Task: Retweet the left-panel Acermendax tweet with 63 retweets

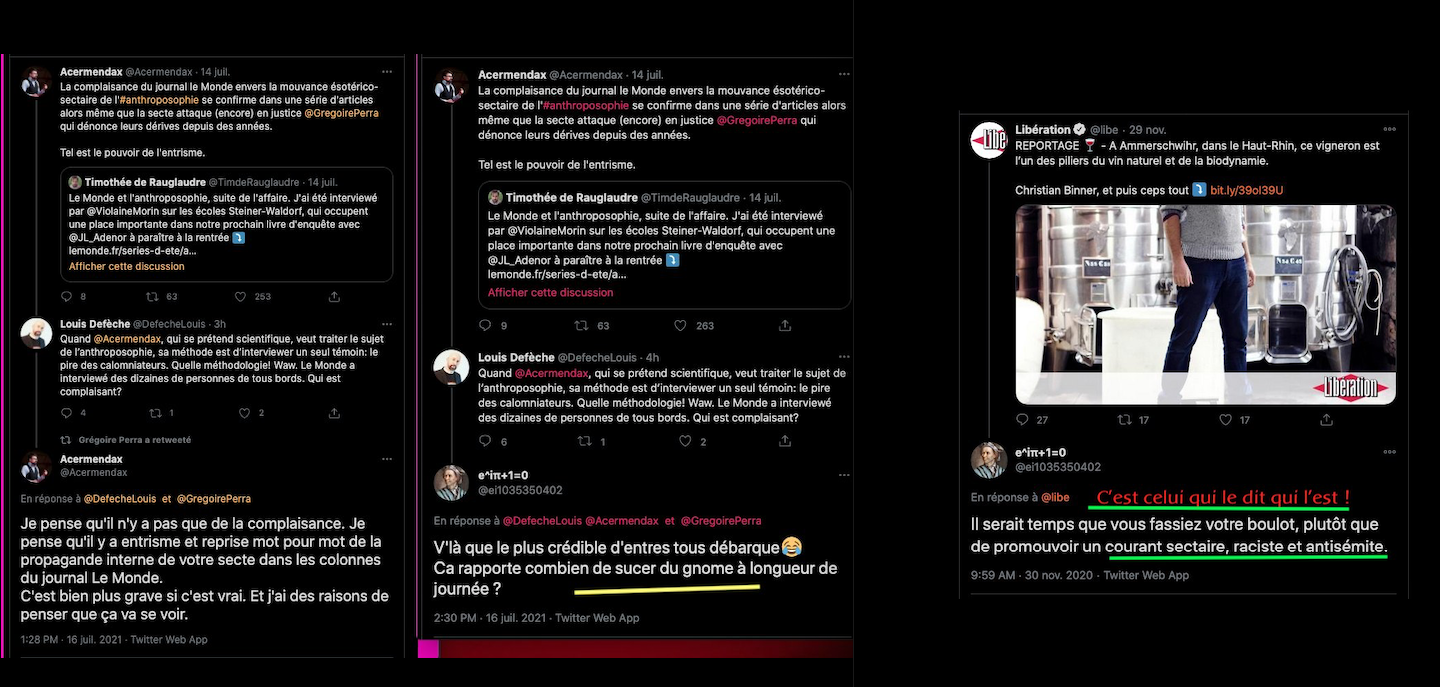Action: (x=153, y=296)
